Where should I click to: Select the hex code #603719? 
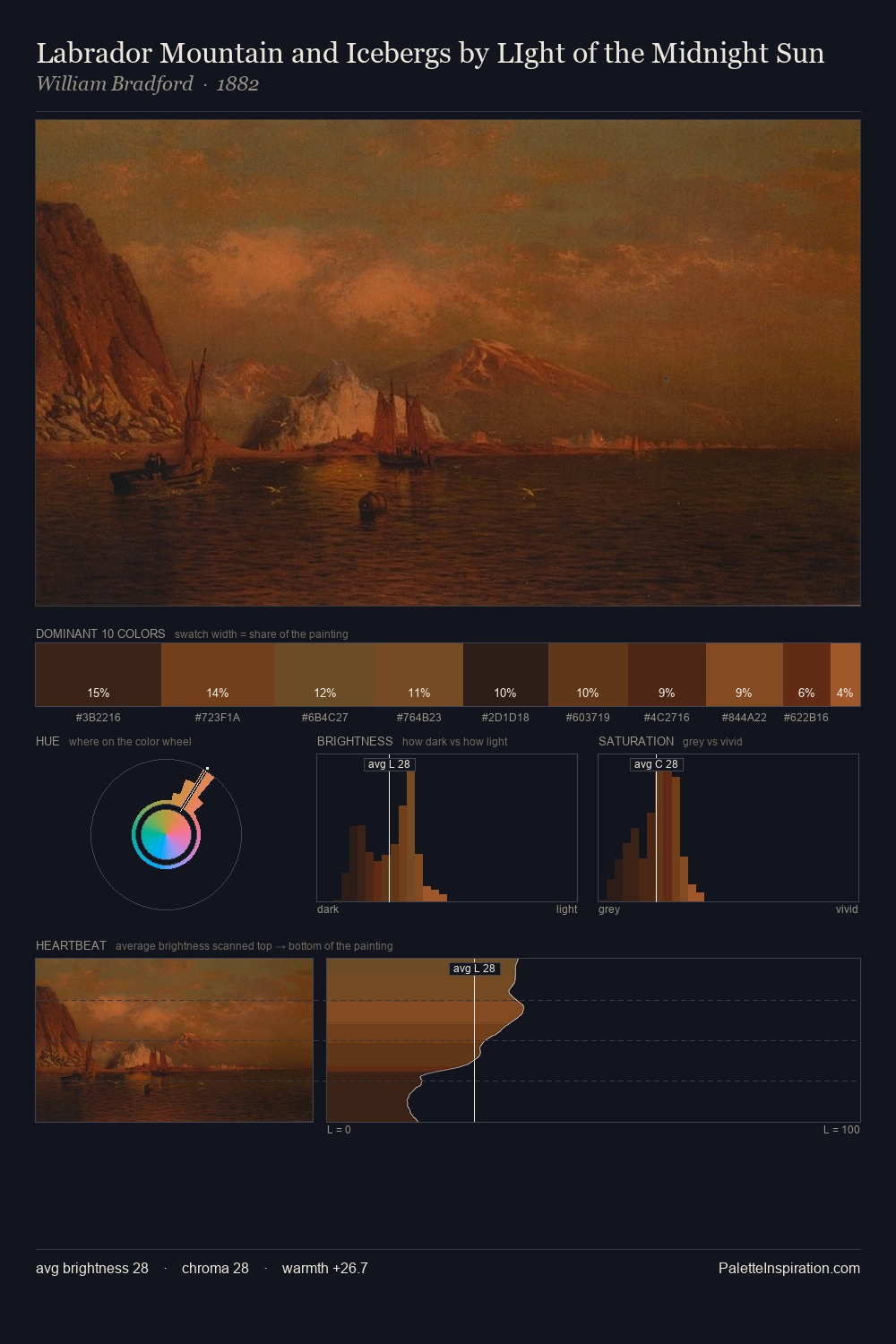pos(588,718)
